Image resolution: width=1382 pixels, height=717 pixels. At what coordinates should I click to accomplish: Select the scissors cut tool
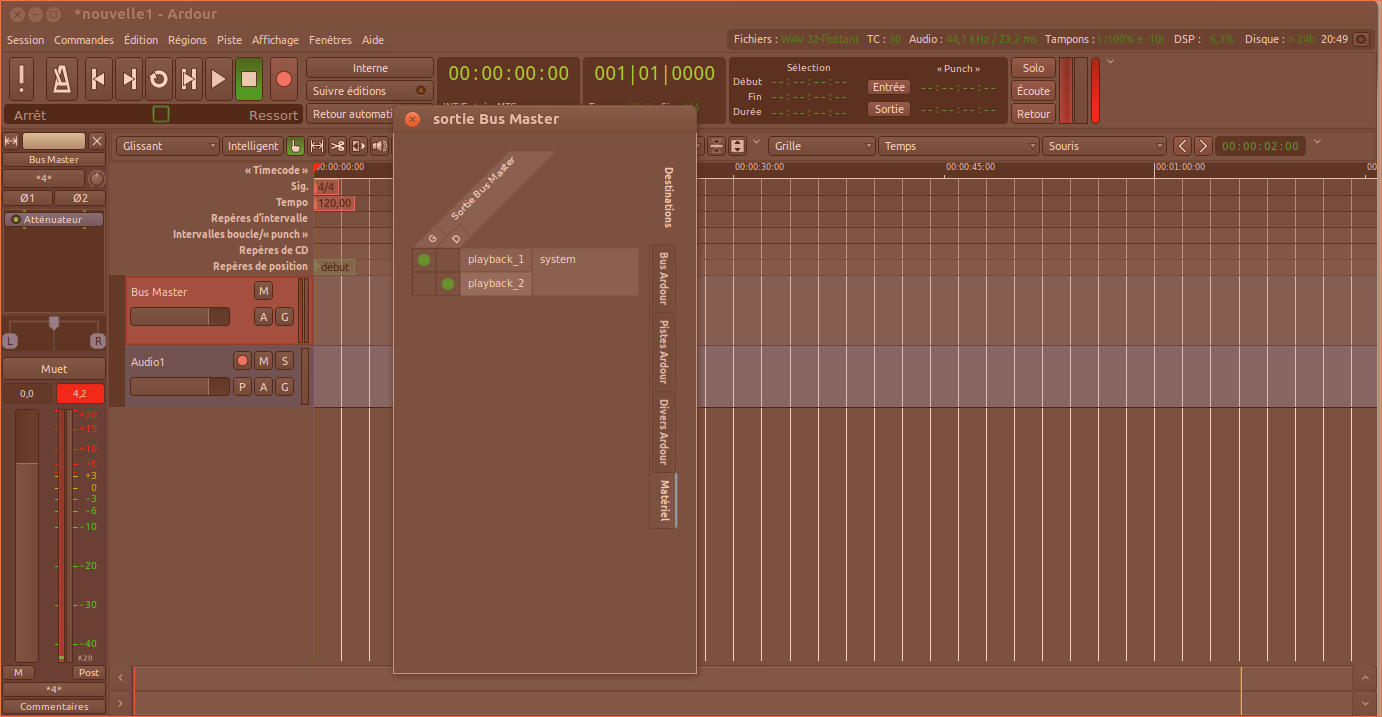pos(338,146)
